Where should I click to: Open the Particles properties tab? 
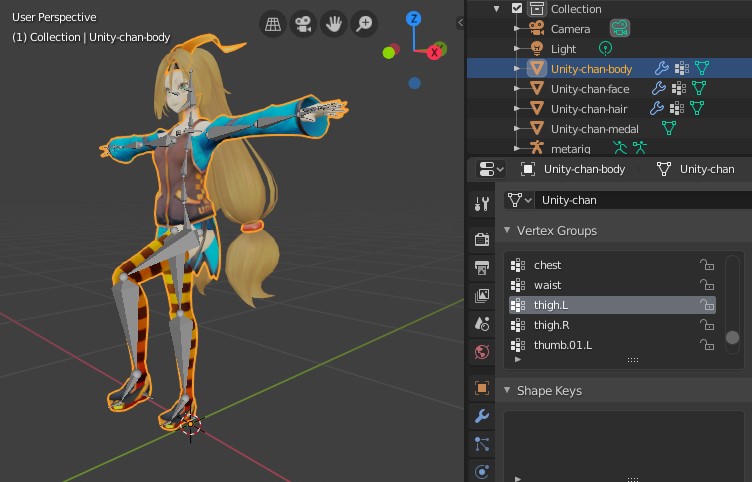pyautogui.click(x=482, y=444)
